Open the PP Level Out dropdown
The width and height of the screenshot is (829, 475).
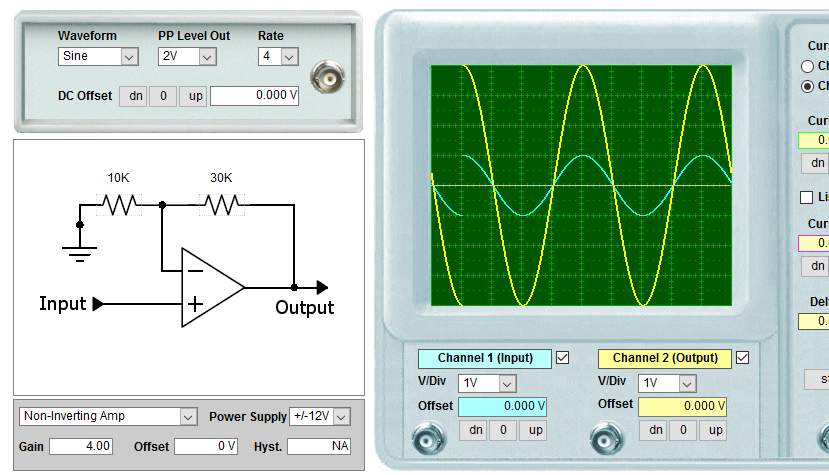[x=187, y=56]
